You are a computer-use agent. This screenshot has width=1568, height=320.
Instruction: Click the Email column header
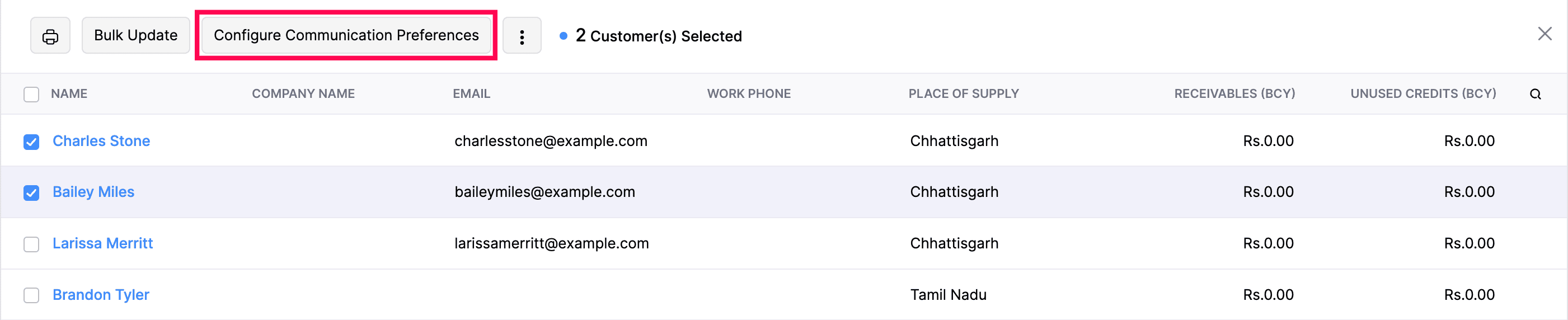click(471, 93)
